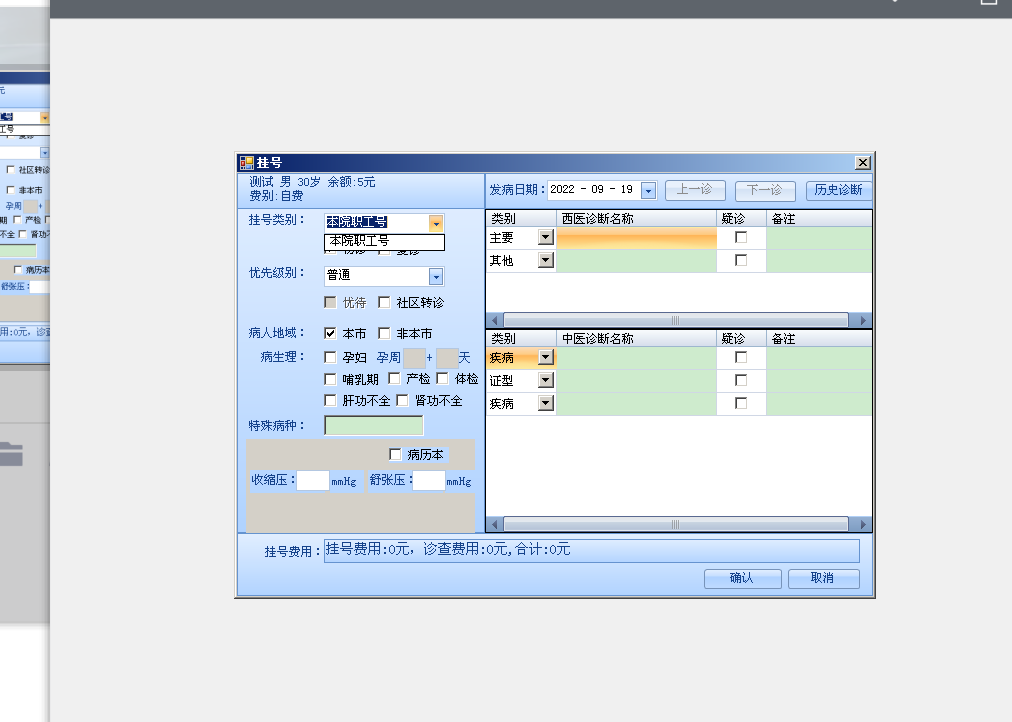
Task: Expand the 其他 category dropdown
Action: [x=546, y=260]
